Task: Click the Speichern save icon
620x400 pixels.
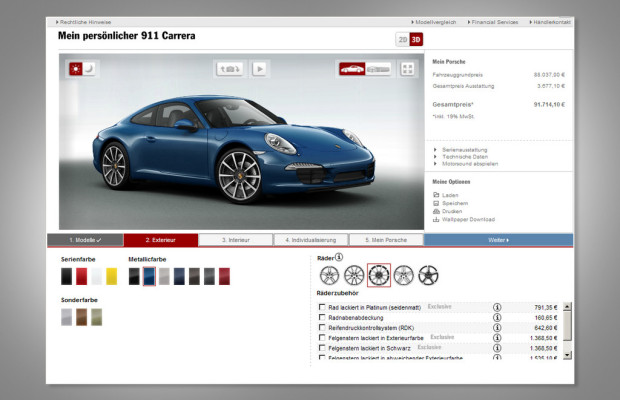Action: [436, 203]
